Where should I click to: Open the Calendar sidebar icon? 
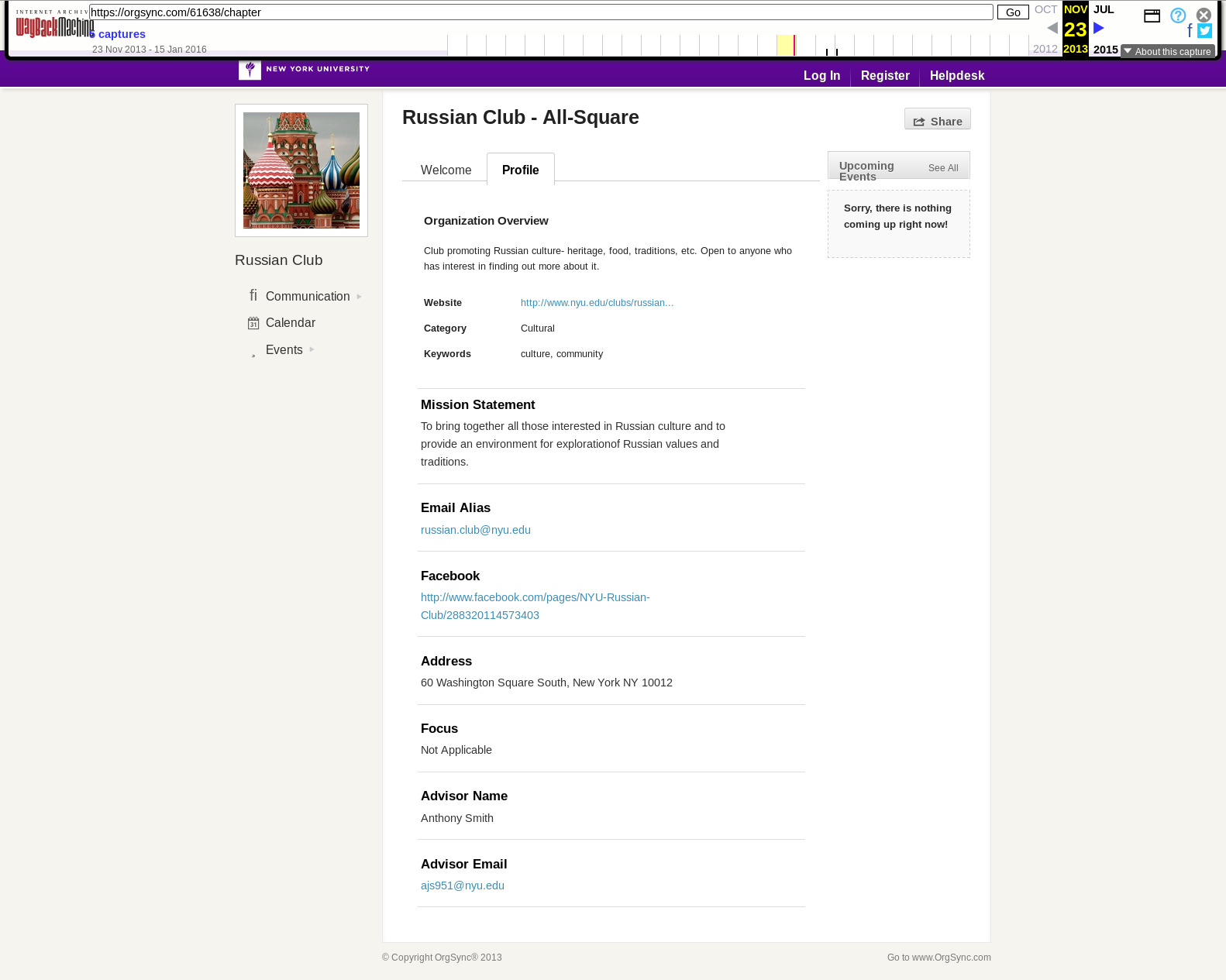253,323
